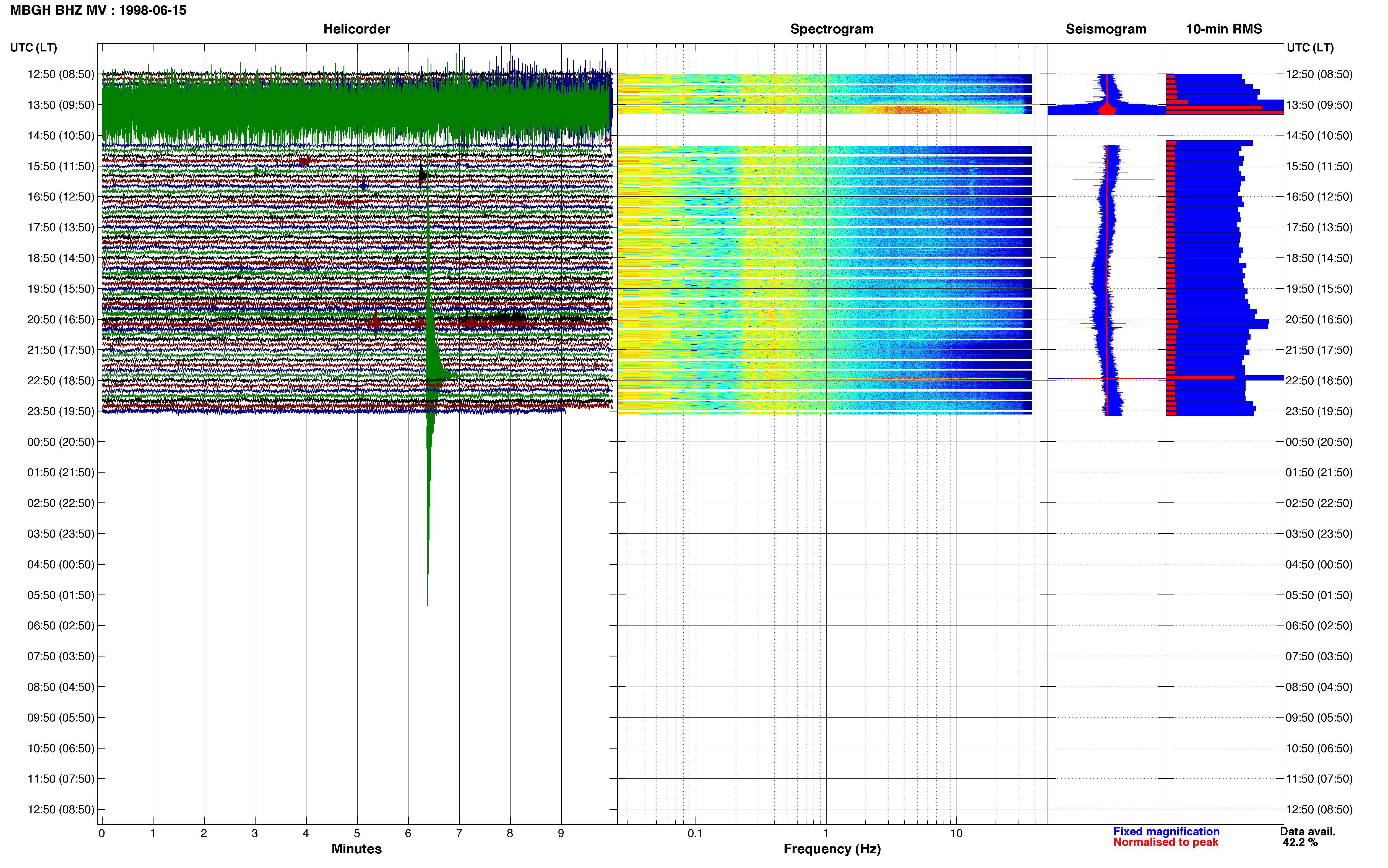Click the left '23:50 (19:50)' time label
The width and height of the screenshot is (1388, 868).
[61, 411]
